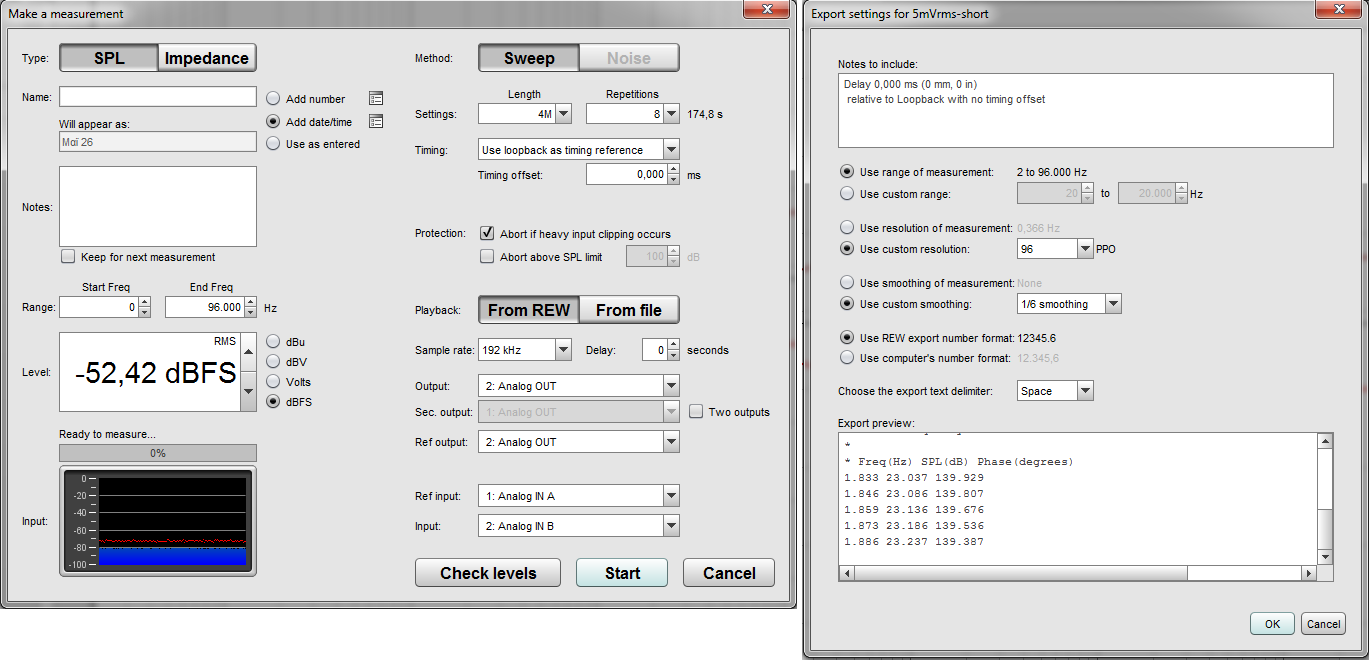Image resolution: width=1371 pixels, height=662 pixels.
Task: Select the Add date/time radio option
Action: pos(273,121)
